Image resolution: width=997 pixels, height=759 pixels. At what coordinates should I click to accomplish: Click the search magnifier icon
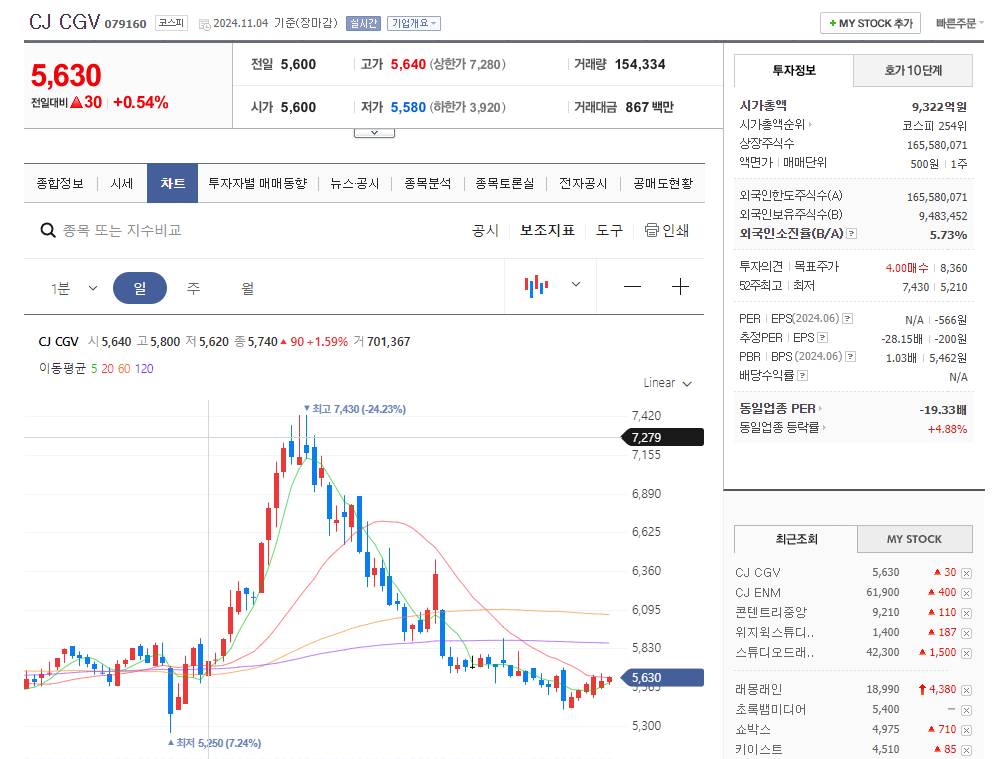[x=48, y=230]
